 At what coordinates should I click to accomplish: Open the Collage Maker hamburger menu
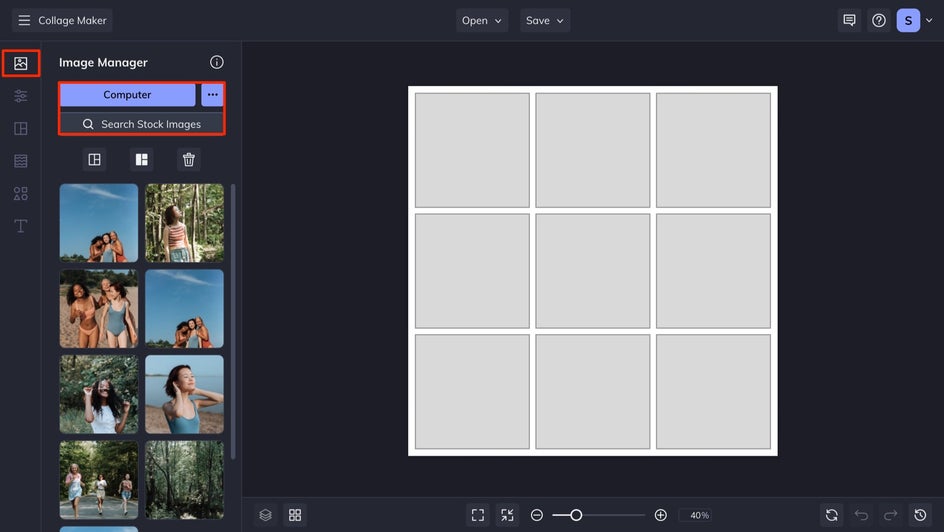pyautogui.click(x=24, y=20)
